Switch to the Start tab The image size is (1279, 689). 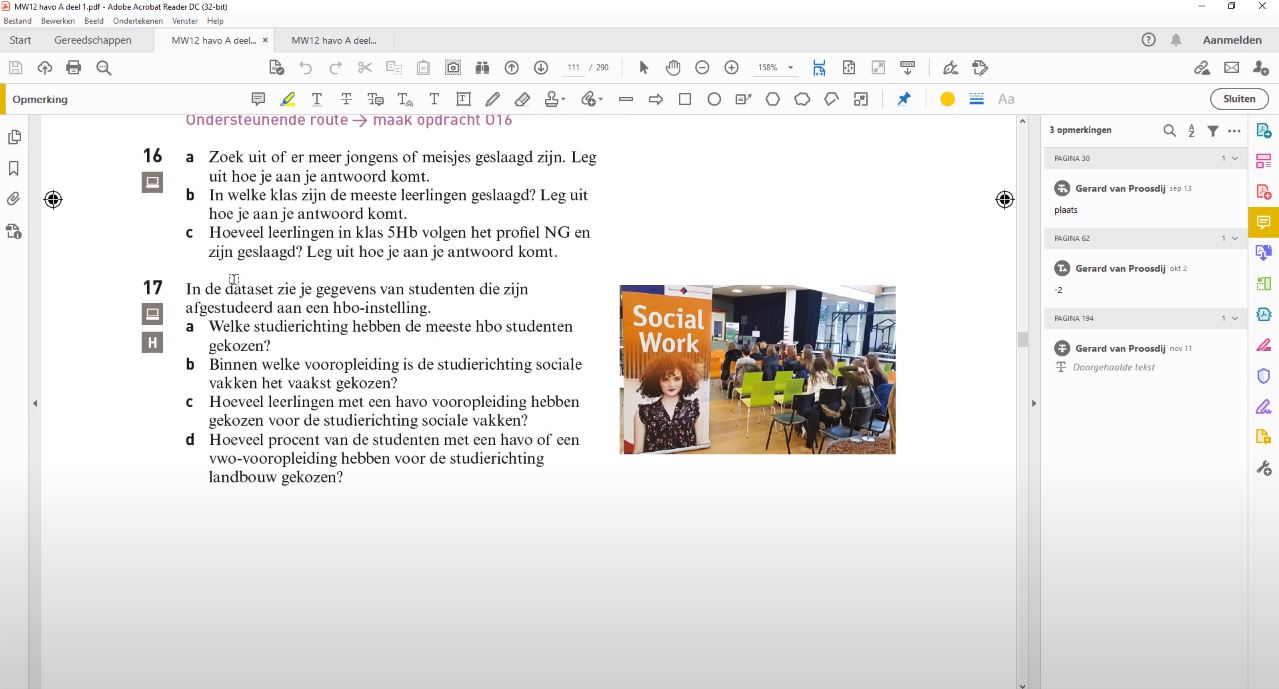coord(20,40)
